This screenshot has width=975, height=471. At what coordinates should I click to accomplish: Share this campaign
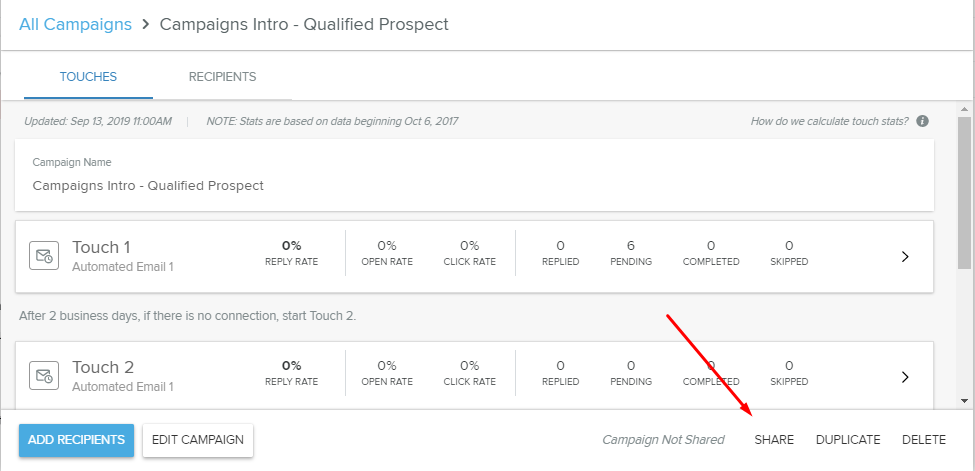(774, 440)
